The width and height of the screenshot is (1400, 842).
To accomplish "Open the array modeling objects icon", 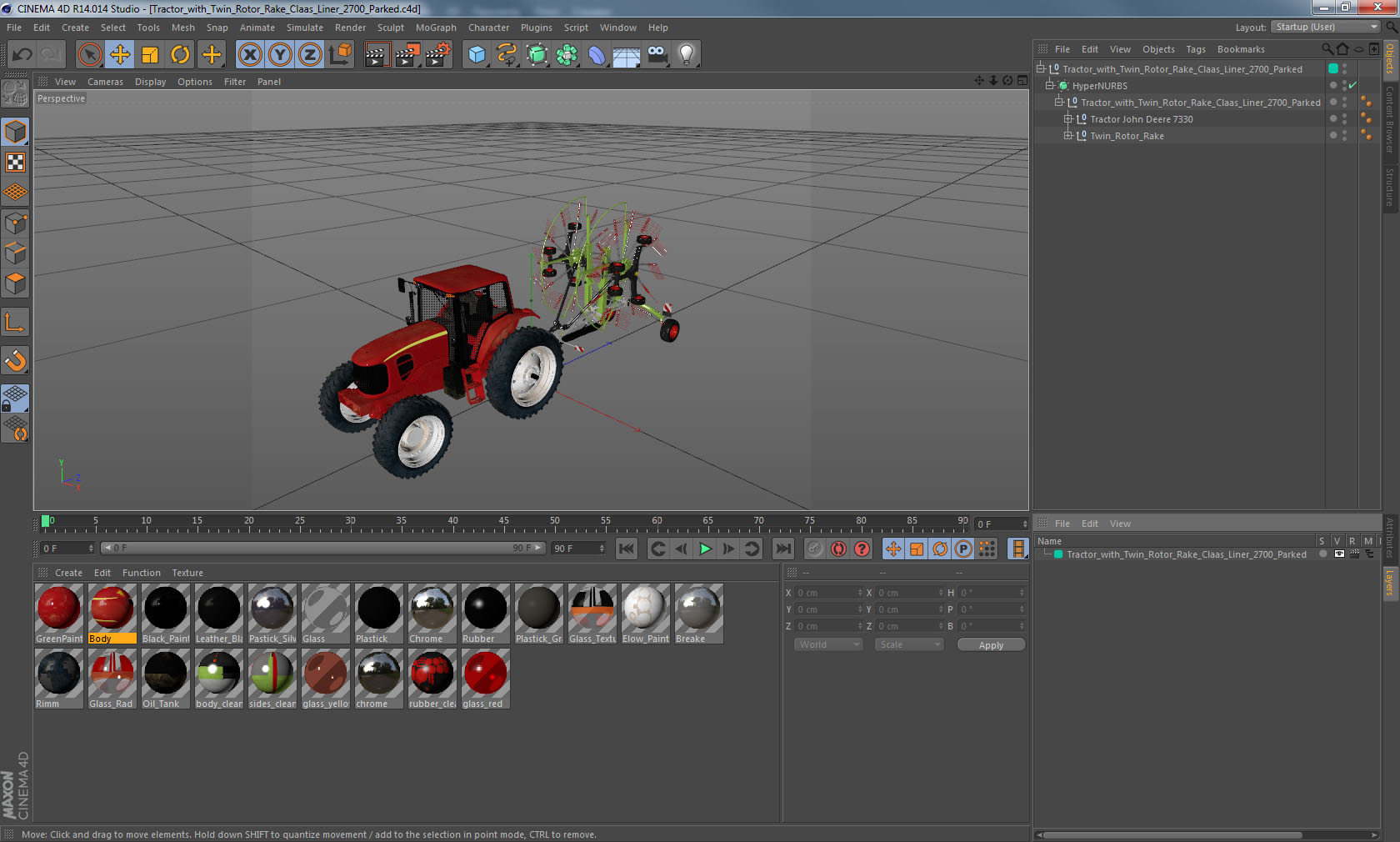I will [567, 55].
